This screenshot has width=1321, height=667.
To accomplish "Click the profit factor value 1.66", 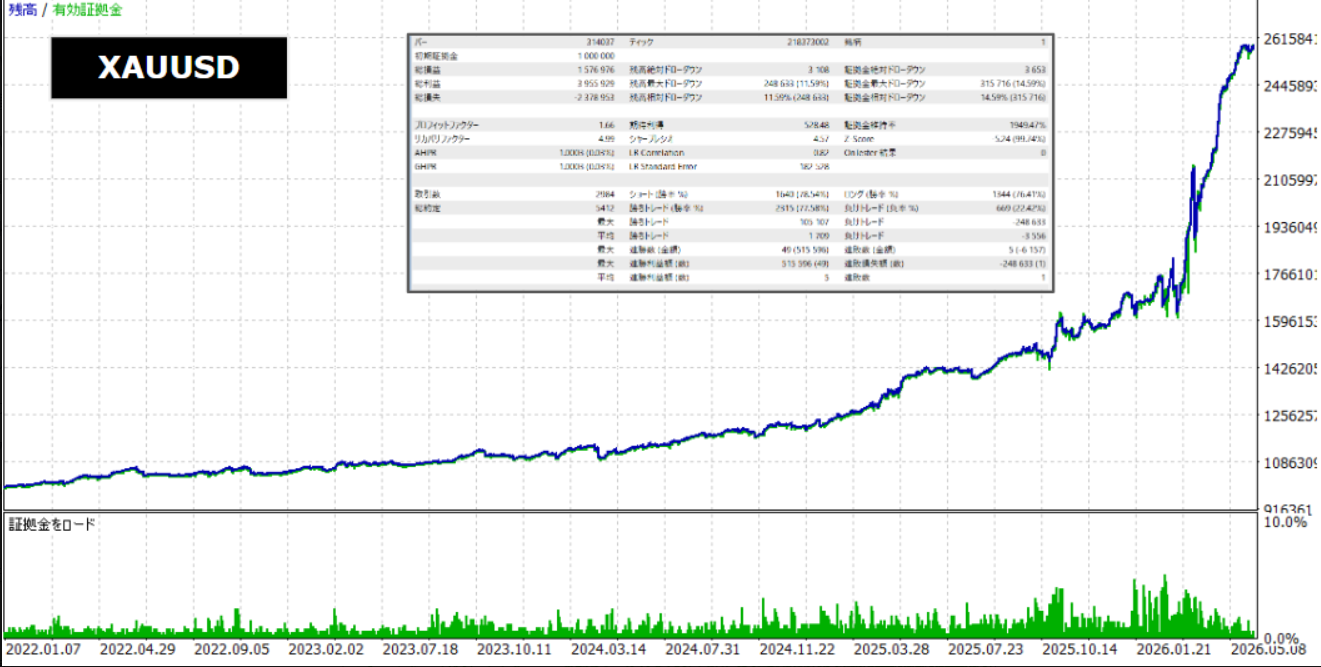I will [x=607, y=124].
